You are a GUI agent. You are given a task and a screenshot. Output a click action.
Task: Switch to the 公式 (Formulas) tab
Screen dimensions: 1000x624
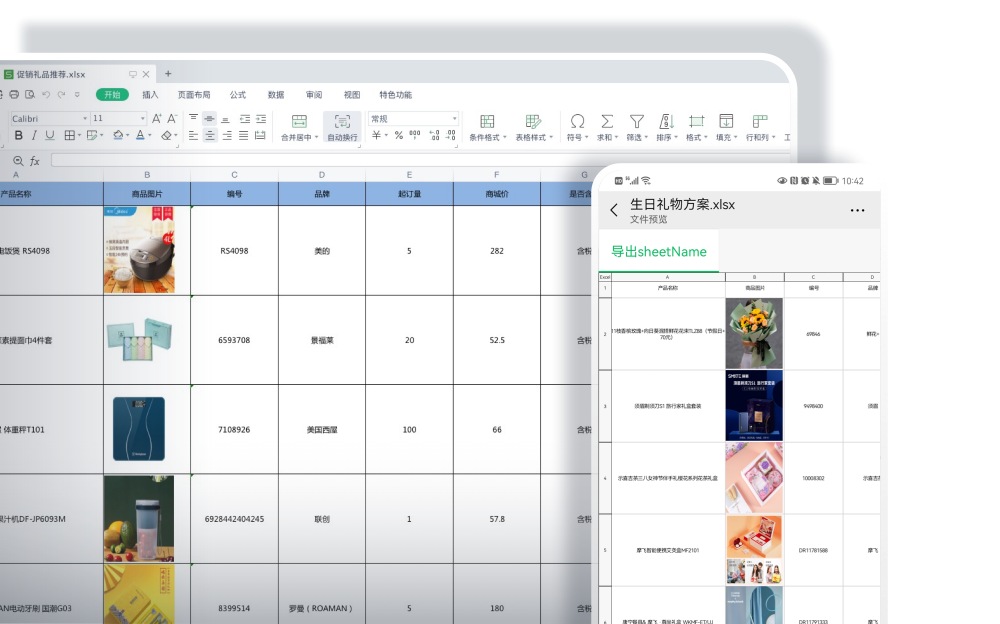coord(238,94)
